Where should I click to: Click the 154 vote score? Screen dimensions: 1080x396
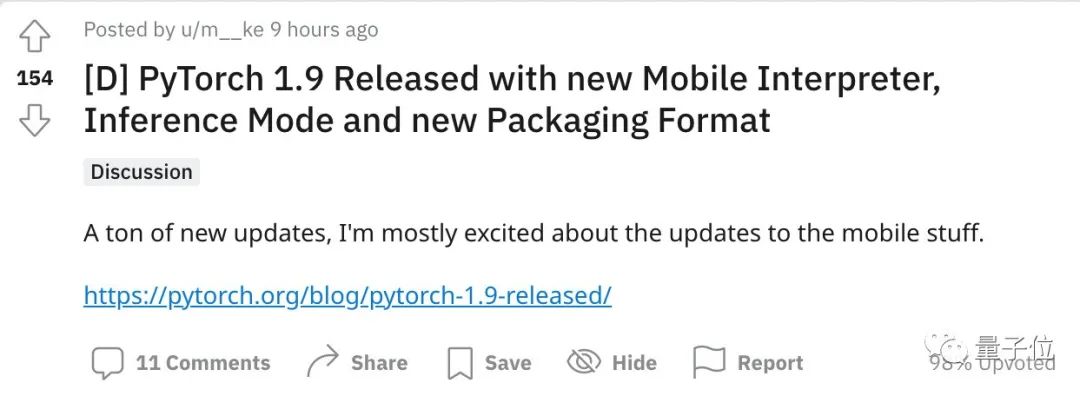(x=34, y=79)
